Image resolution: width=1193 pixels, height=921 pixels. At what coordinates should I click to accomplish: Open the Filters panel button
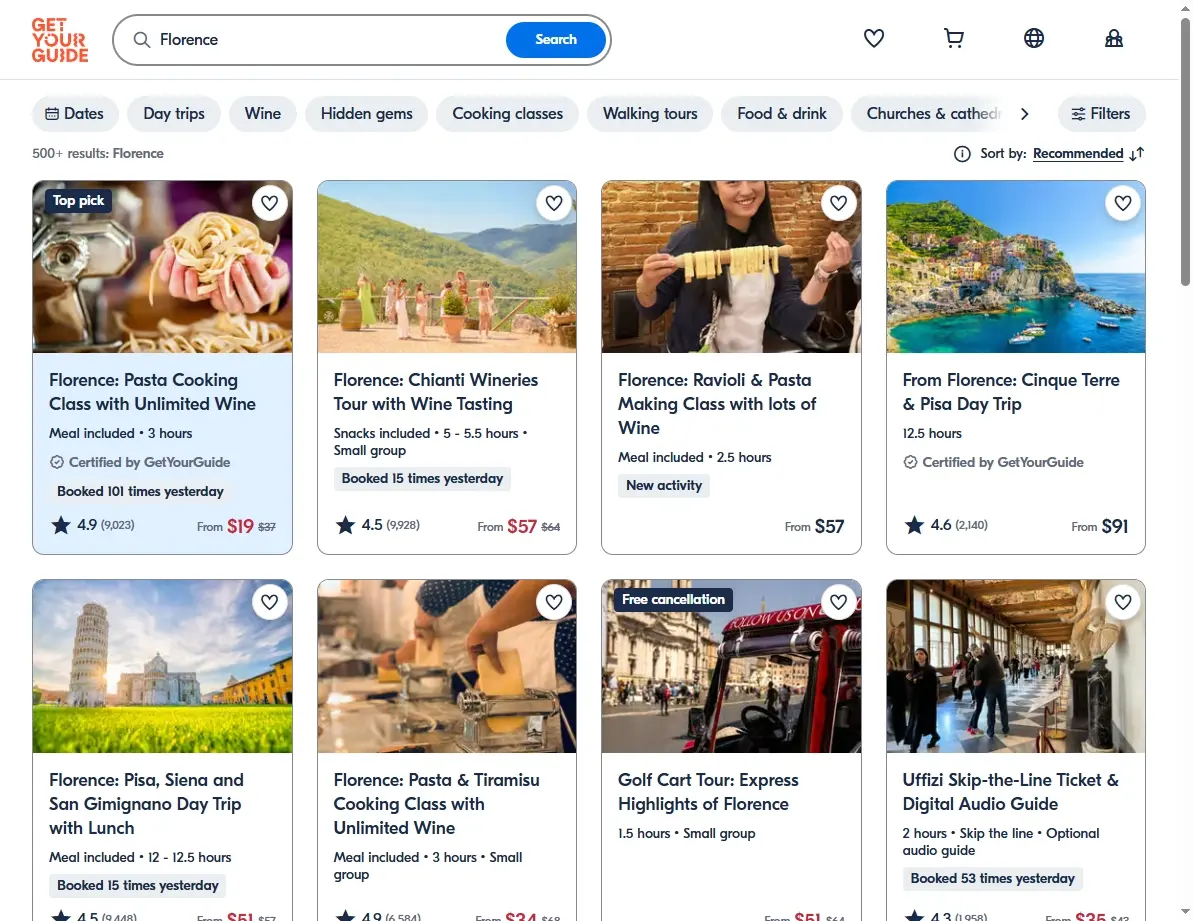pos(1101,114)
